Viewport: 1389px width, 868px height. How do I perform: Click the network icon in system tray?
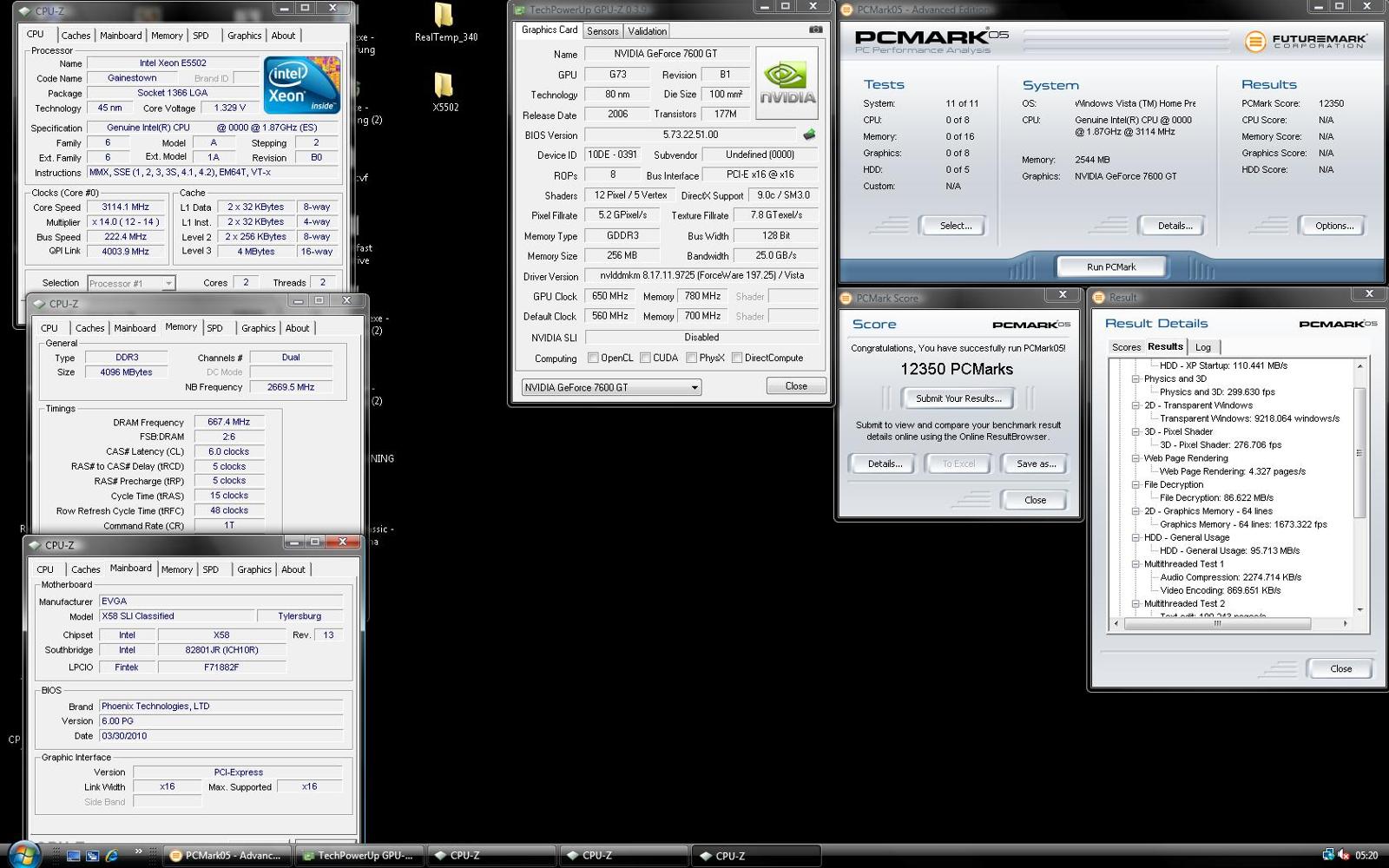tap(1327, 855)
